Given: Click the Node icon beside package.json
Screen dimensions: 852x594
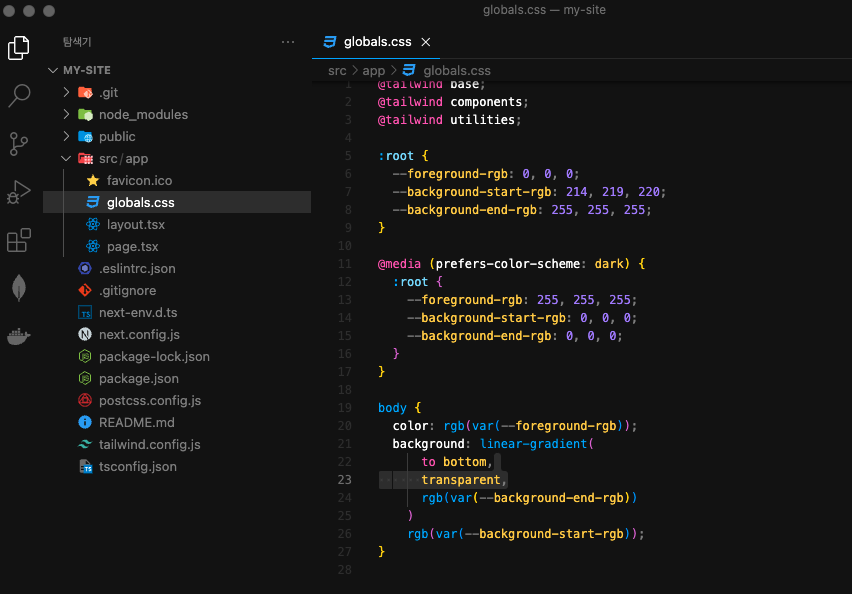Looking at the screenshot, I should pos(85,378).
